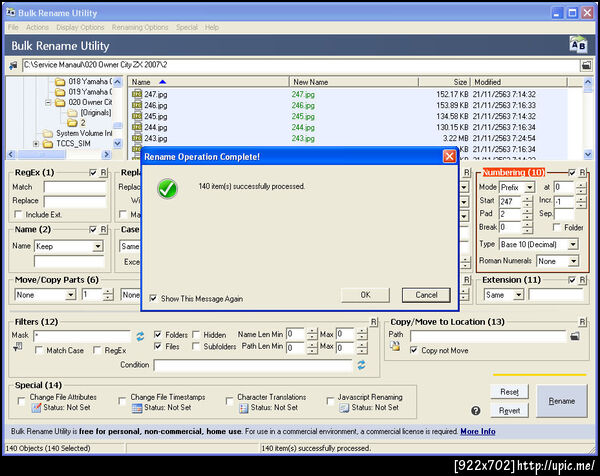The width and height of the screenshot is (600, 476).
Task: Click the Start value spinner in Numbering
Action: coord(527,201)
